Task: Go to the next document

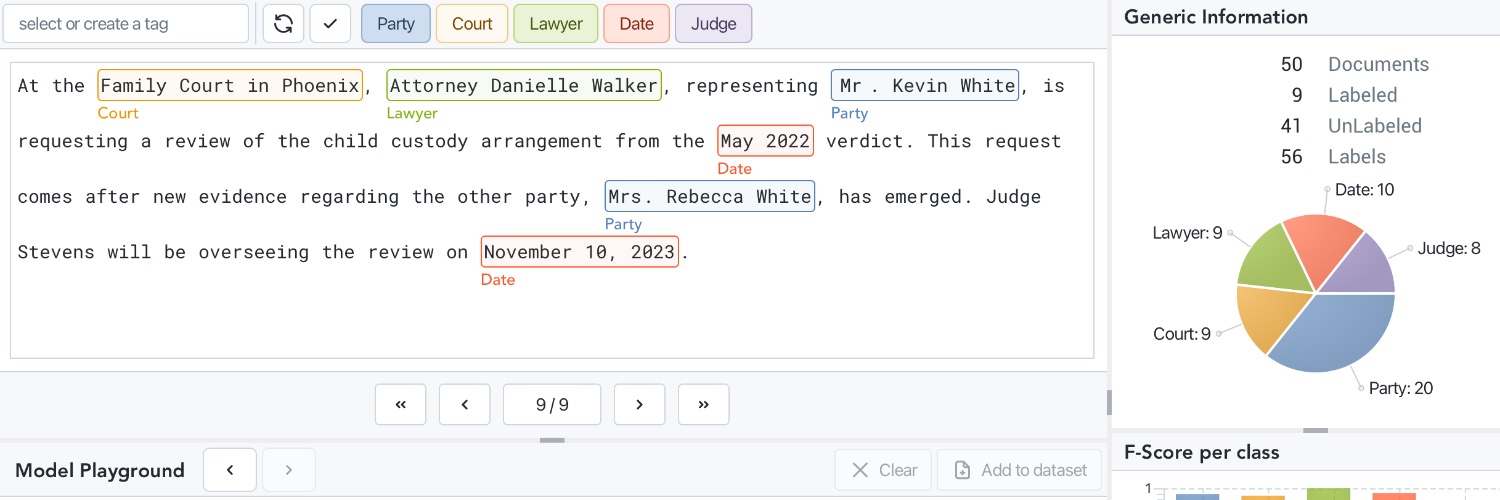Action: [639, 405]
